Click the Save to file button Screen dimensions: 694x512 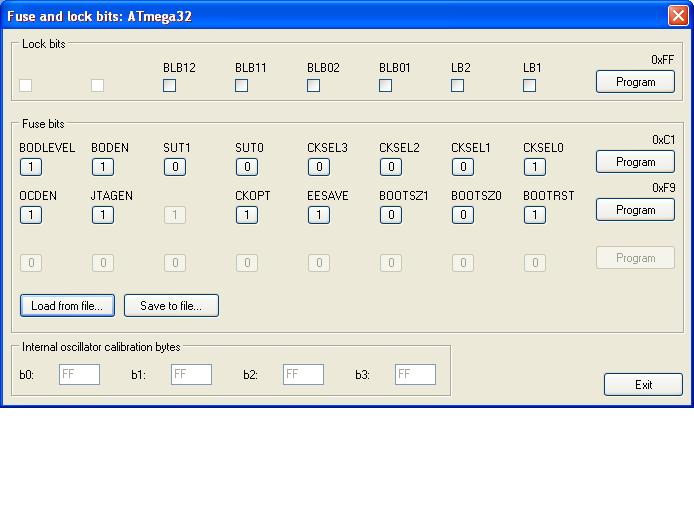[171, 306]
